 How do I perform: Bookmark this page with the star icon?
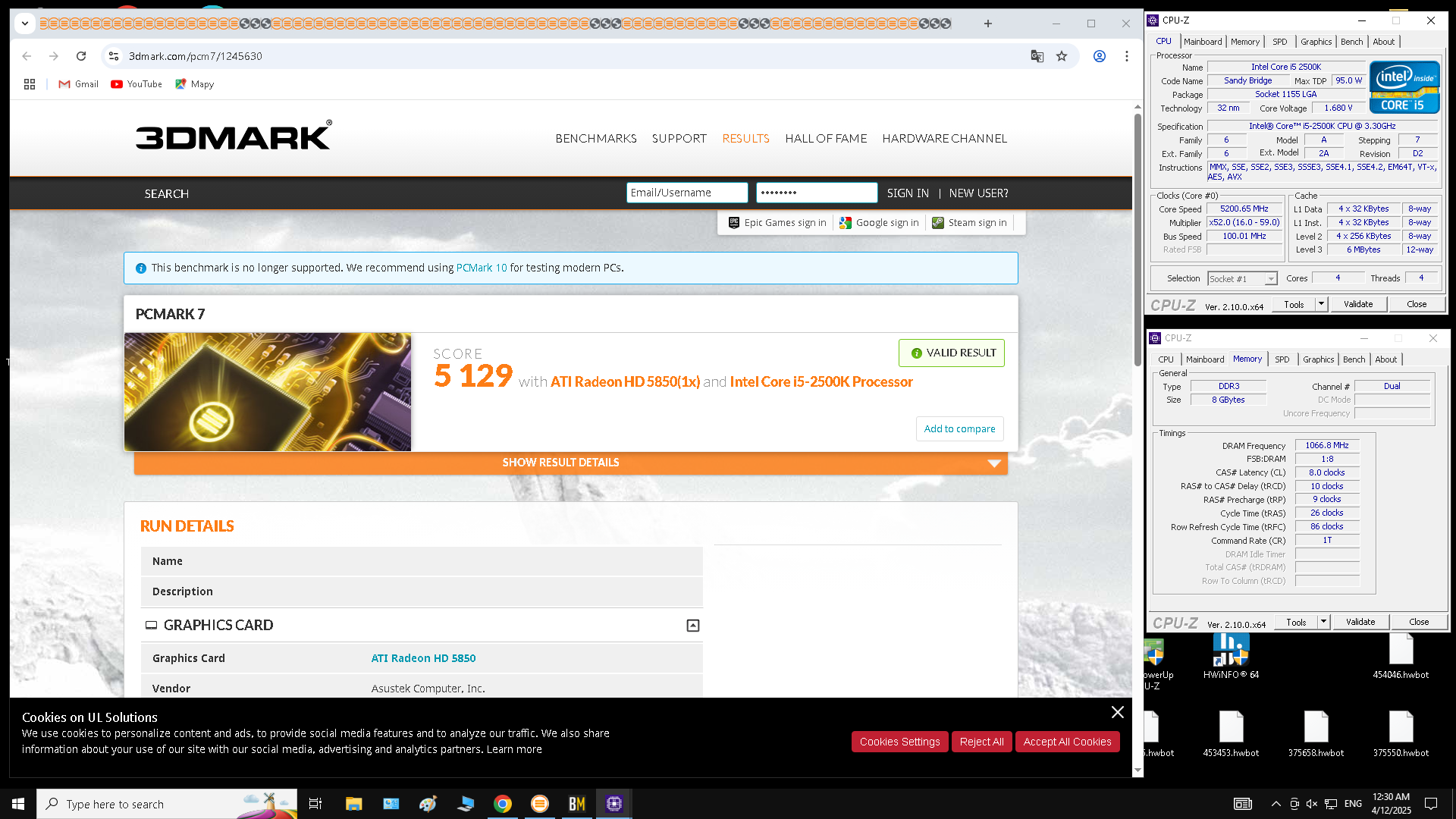(1062, 56)
